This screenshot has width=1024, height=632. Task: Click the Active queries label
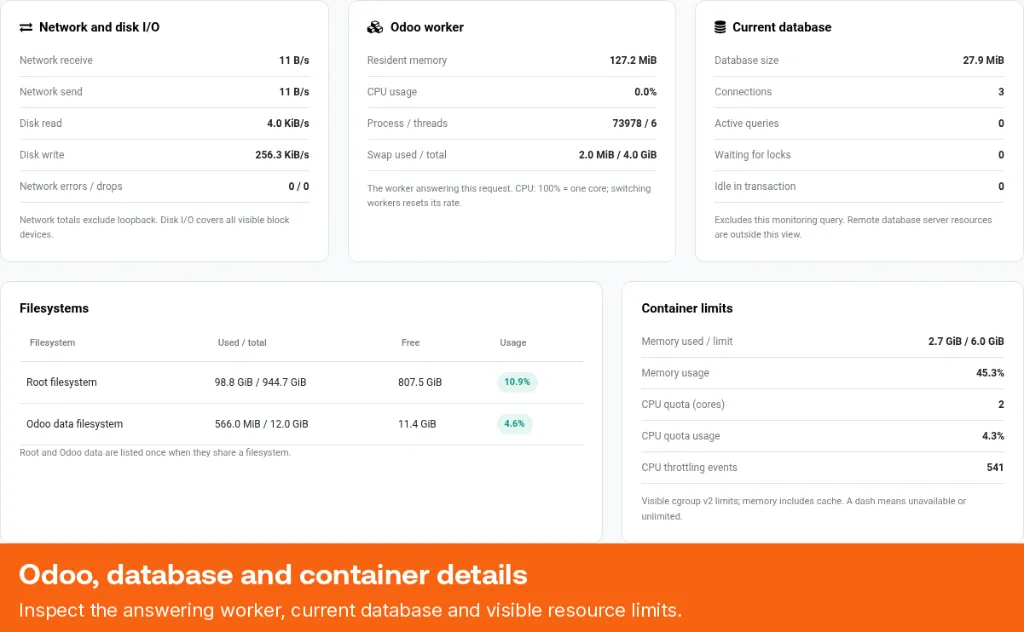[x=746, y=123]
